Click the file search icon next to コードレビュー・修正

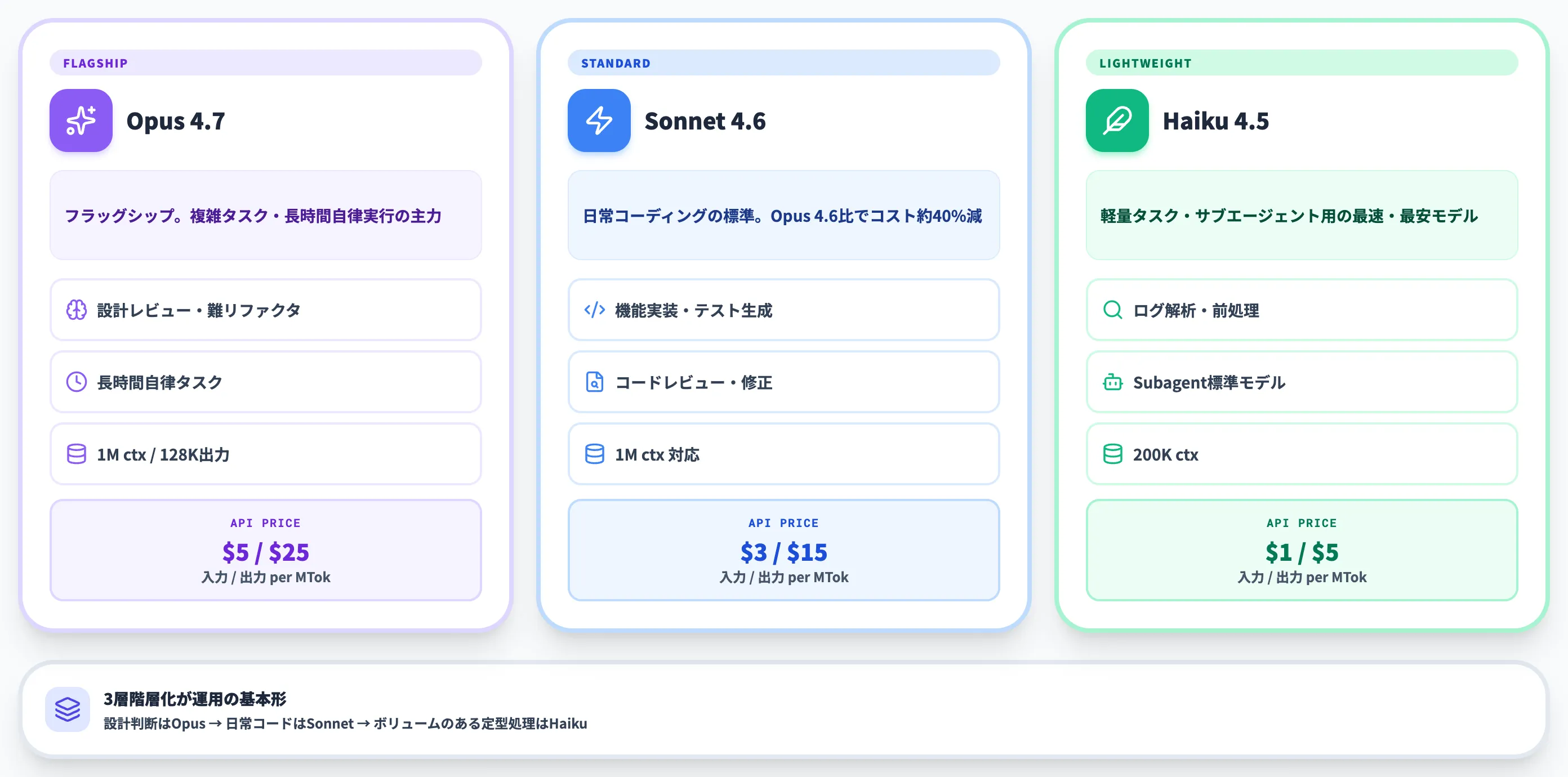(x=594, y=382)
